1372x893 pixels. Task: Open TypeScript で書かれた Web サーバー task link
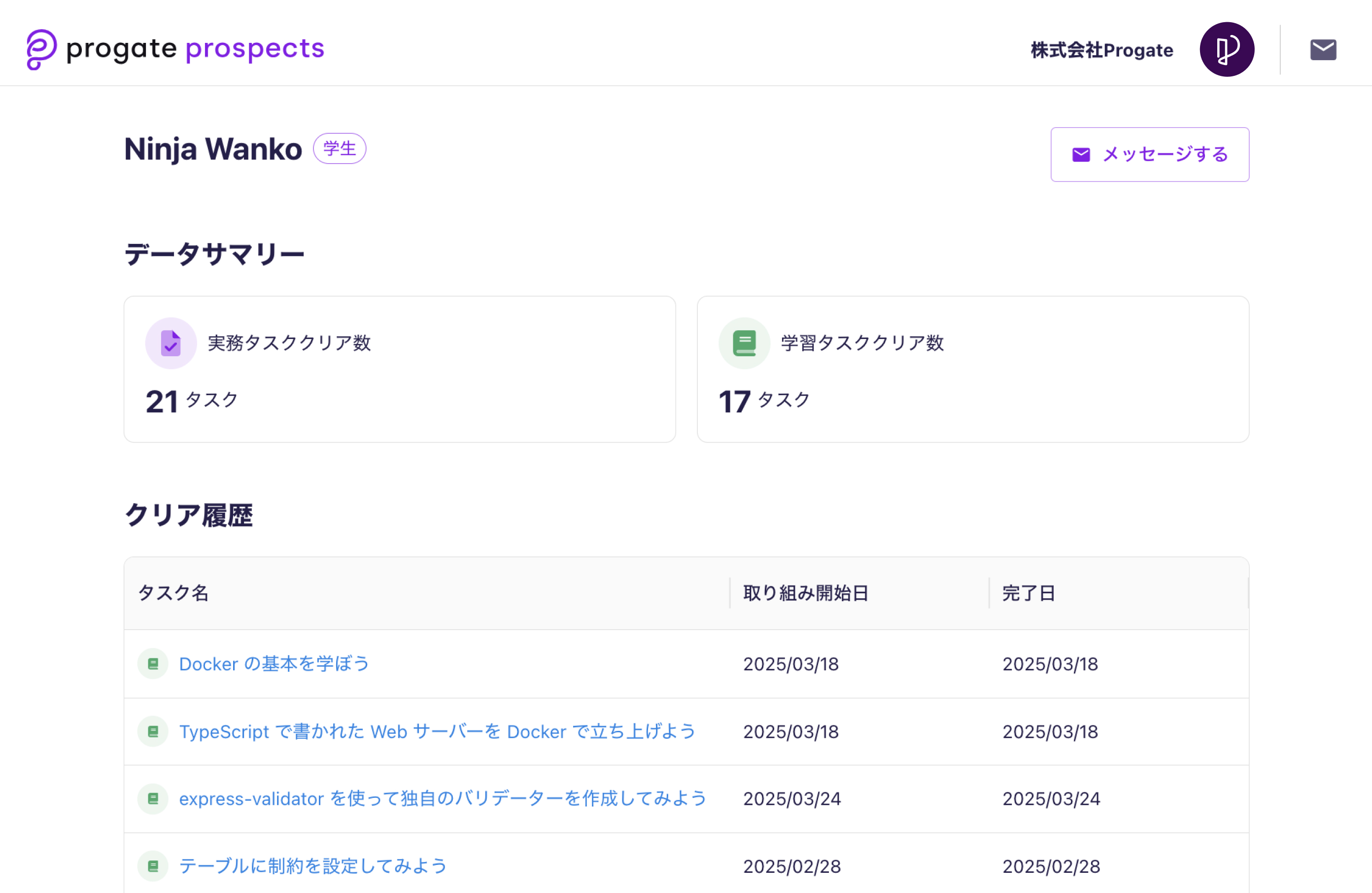tap(437, 731)
